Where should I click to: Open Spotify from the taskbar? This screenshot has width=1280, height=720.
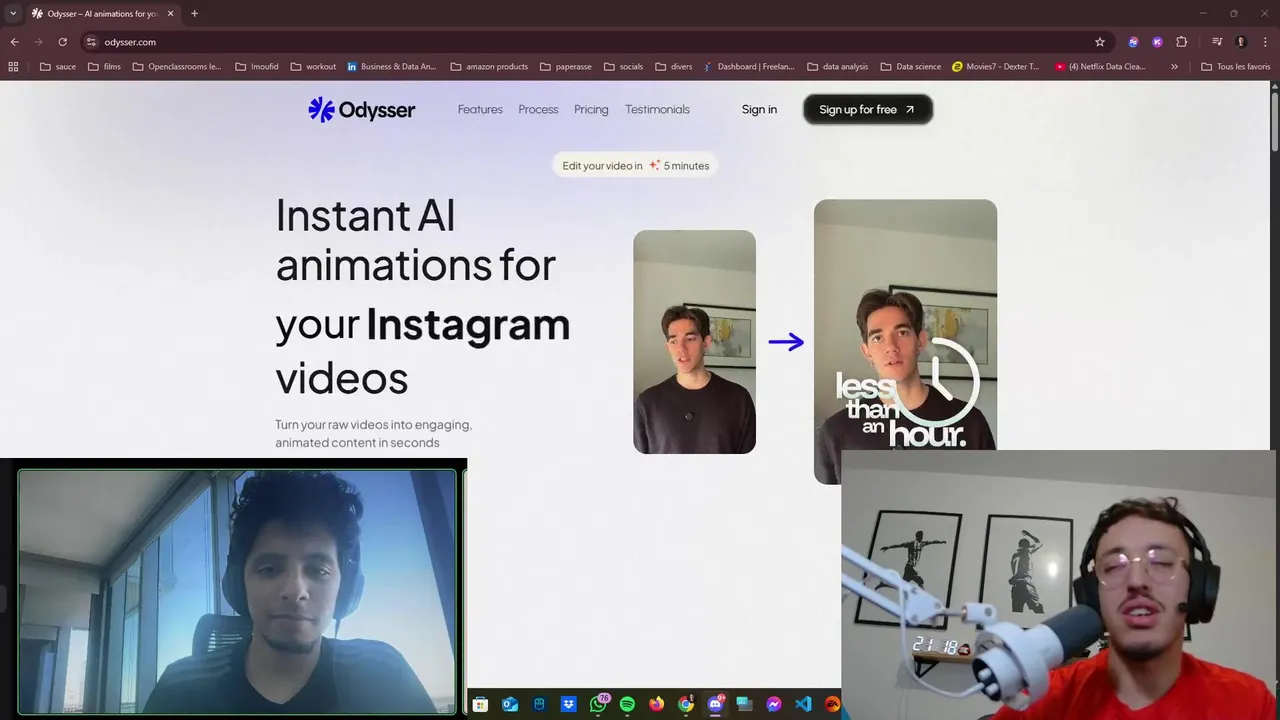[627, 704]
